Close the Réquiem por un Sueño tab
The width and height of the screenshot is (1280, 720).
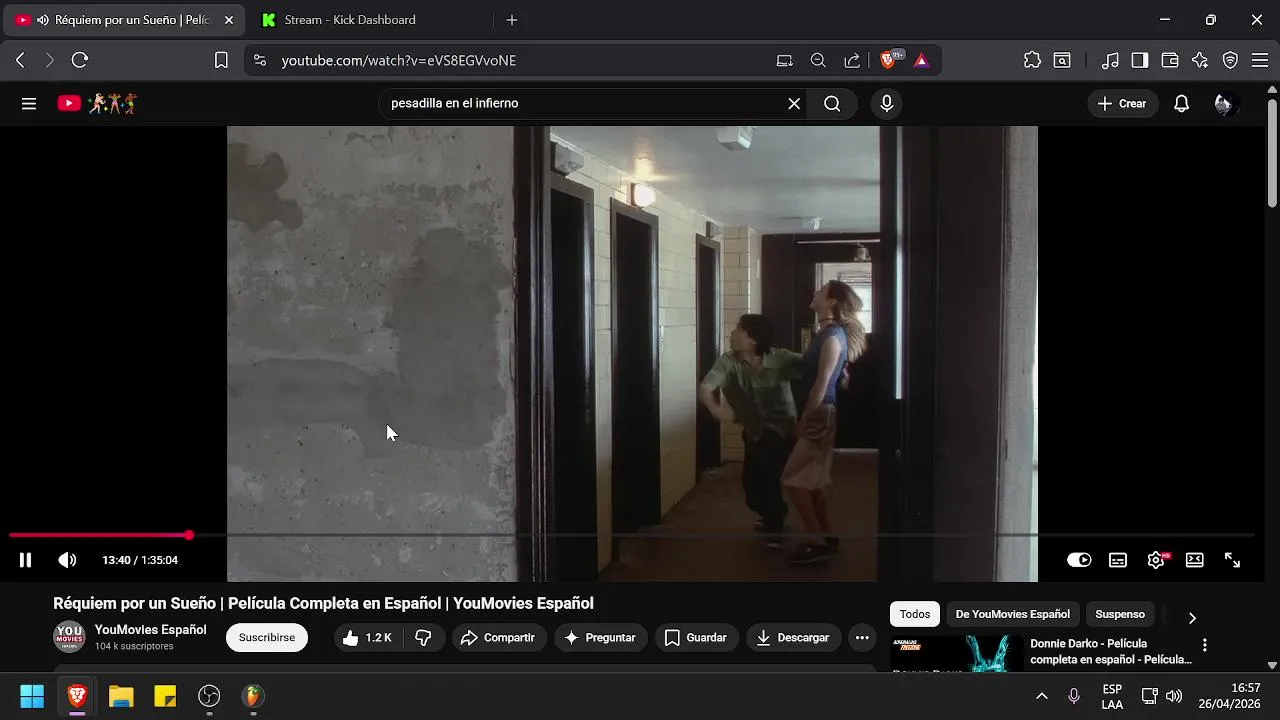[x=229, y=20]
